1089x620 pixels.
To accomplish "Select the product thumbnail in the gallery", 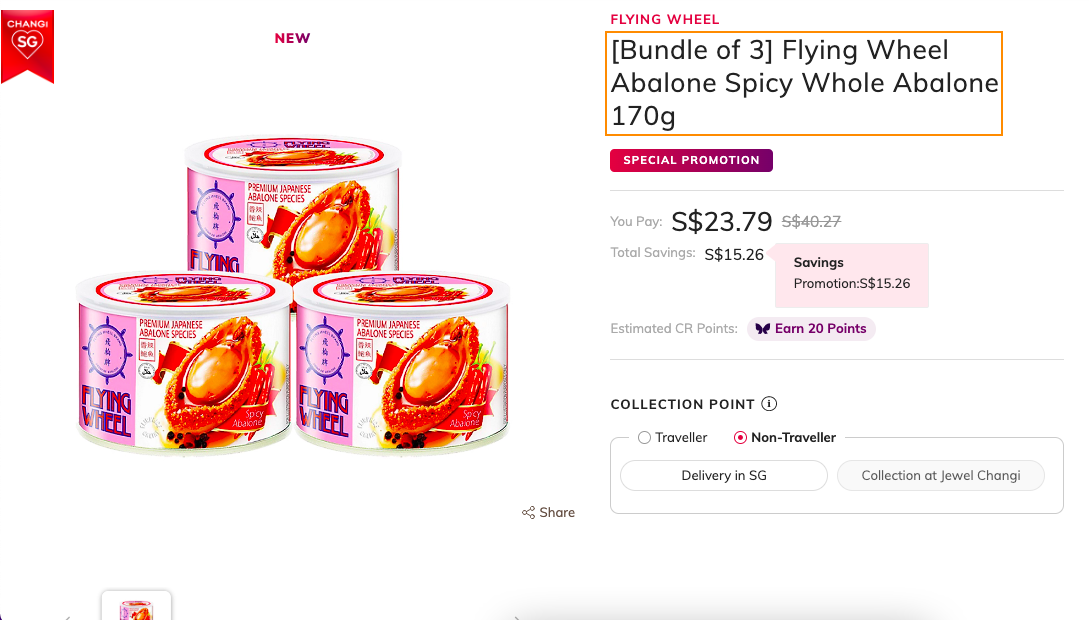I will [136, 607].
